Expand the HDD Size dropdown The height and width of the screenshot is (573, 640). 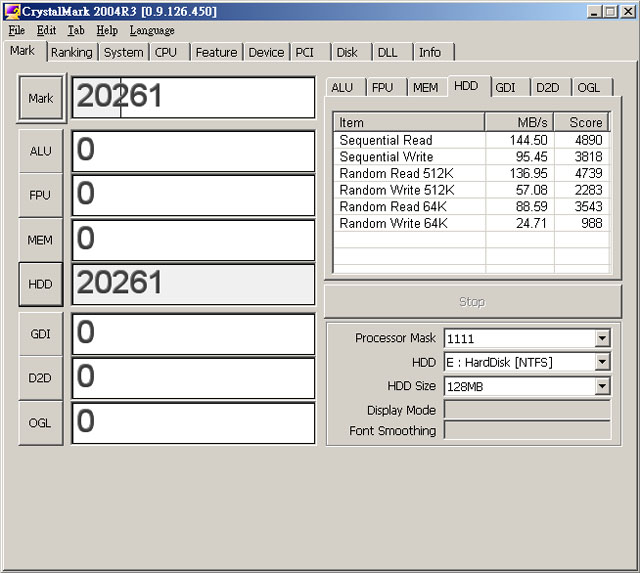[x=602, y=386]
